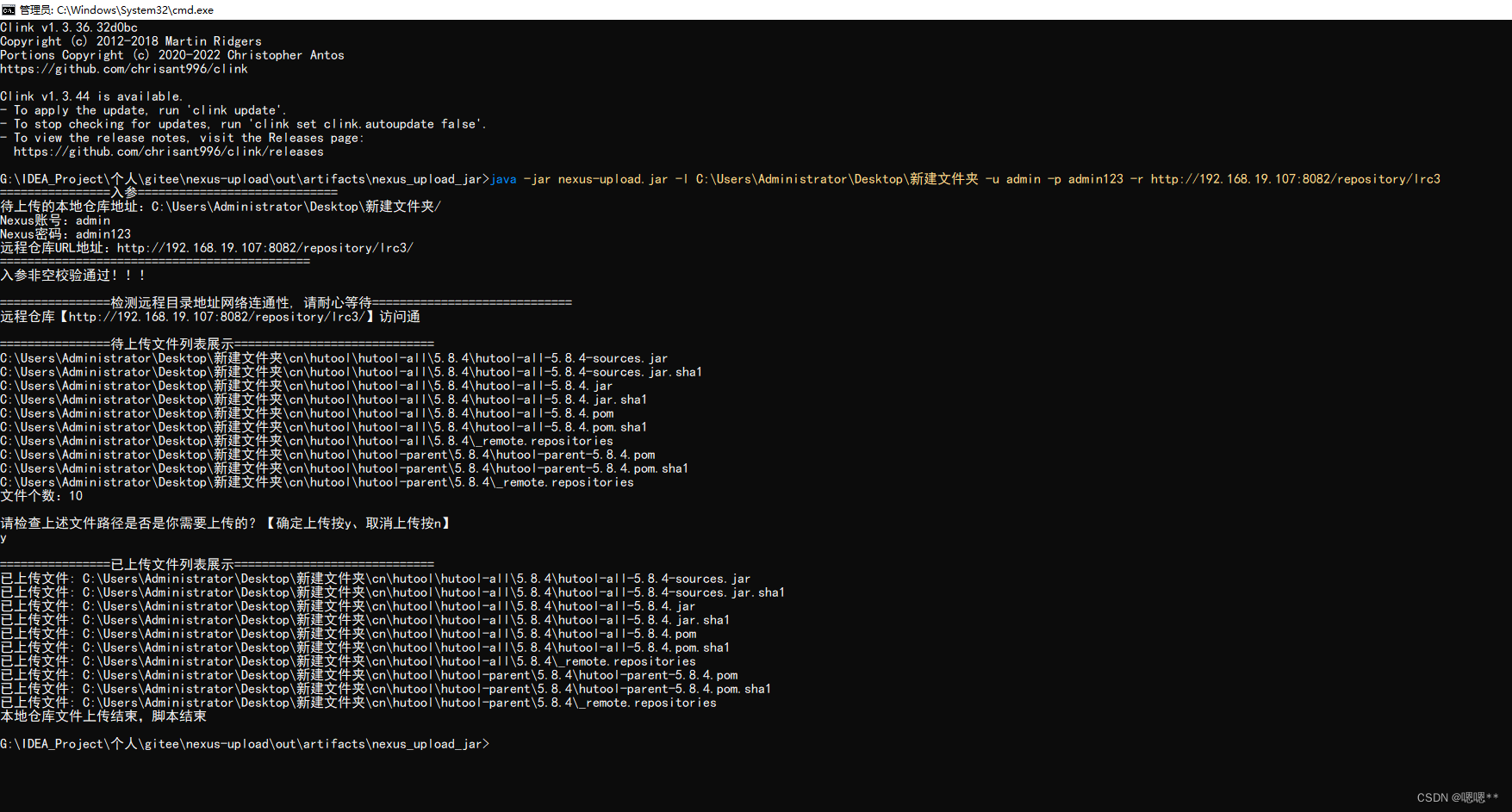
Task: Click pending row 'hutool-all-5.8.4-sources.jar.sha1'
Action: (352, 372)
